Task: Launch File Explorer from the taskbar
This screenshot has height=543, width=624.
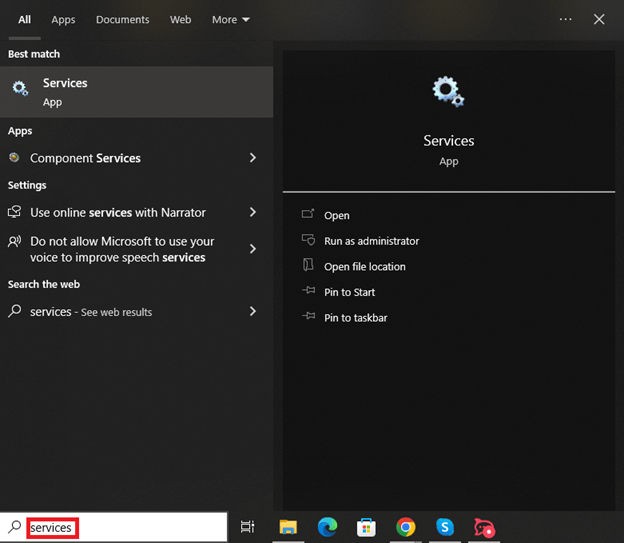Action: [288, 527]
